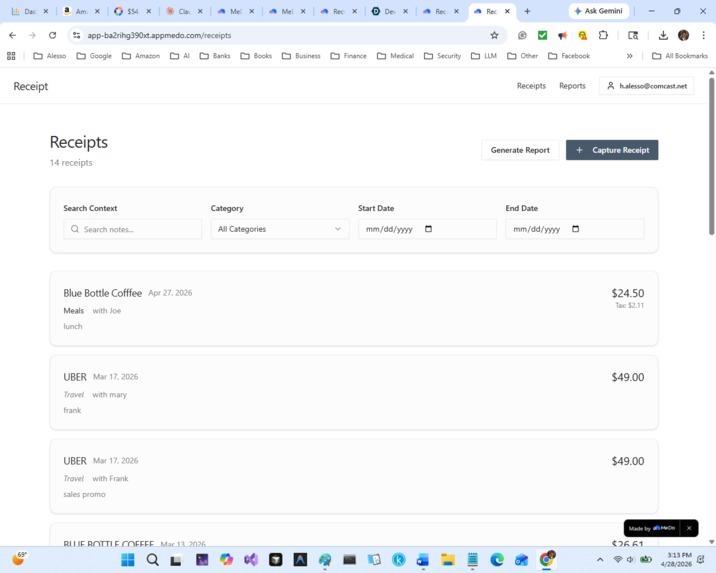Viewport: 716px width, 573px height.
Task: Open Windows taskbar search
Action: 153,559
